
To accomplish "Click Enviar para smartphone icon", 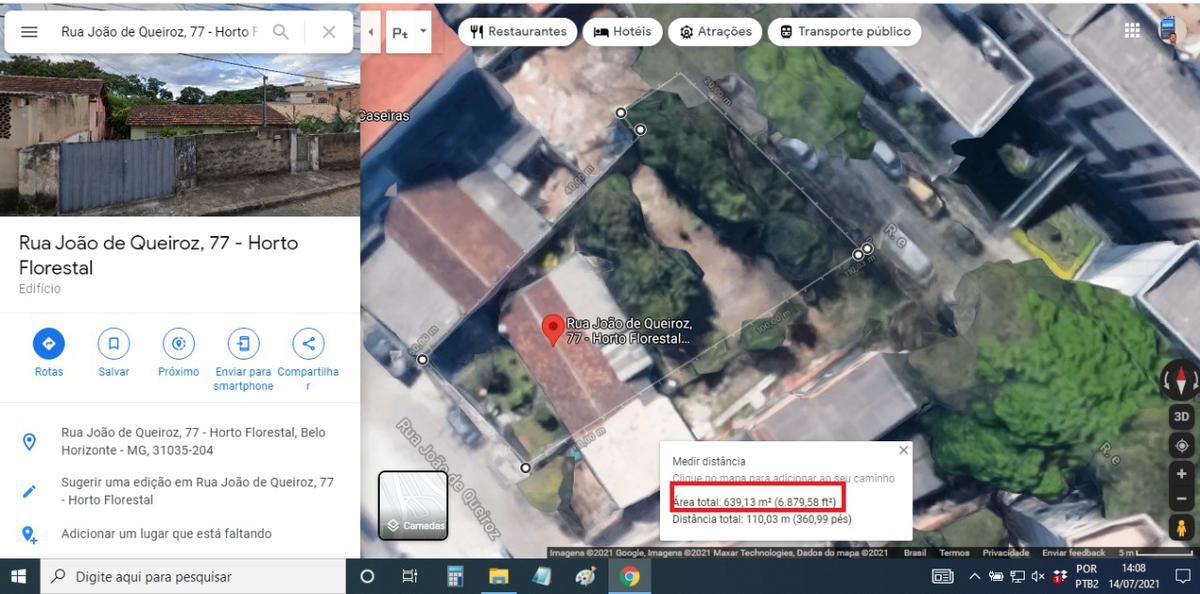I will tap(243, 344).
